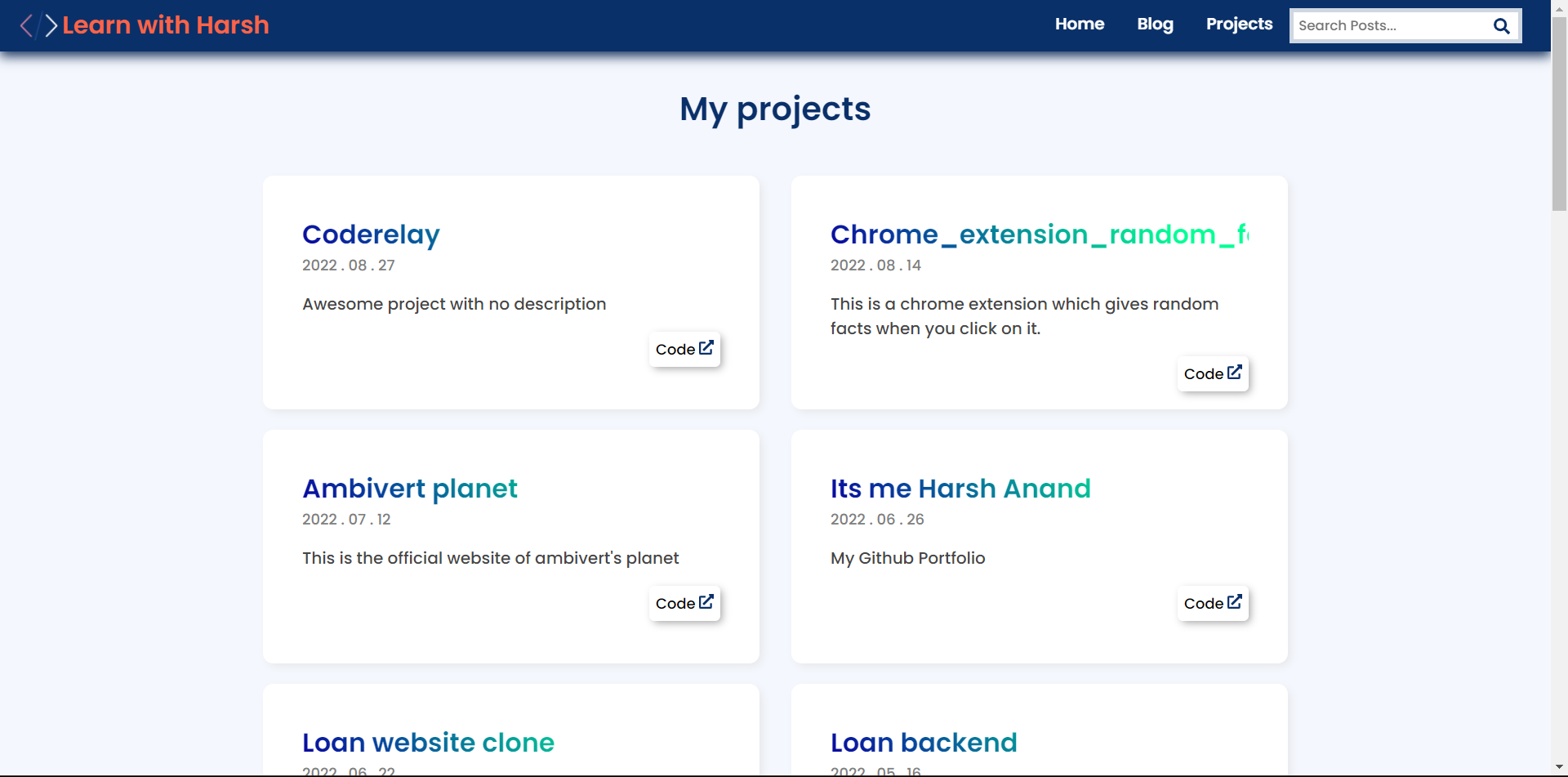Image resolution: width=1568 pixels, height=777 pixels.
Task: Click the </> code logo icon
Action: click(38, 25)
